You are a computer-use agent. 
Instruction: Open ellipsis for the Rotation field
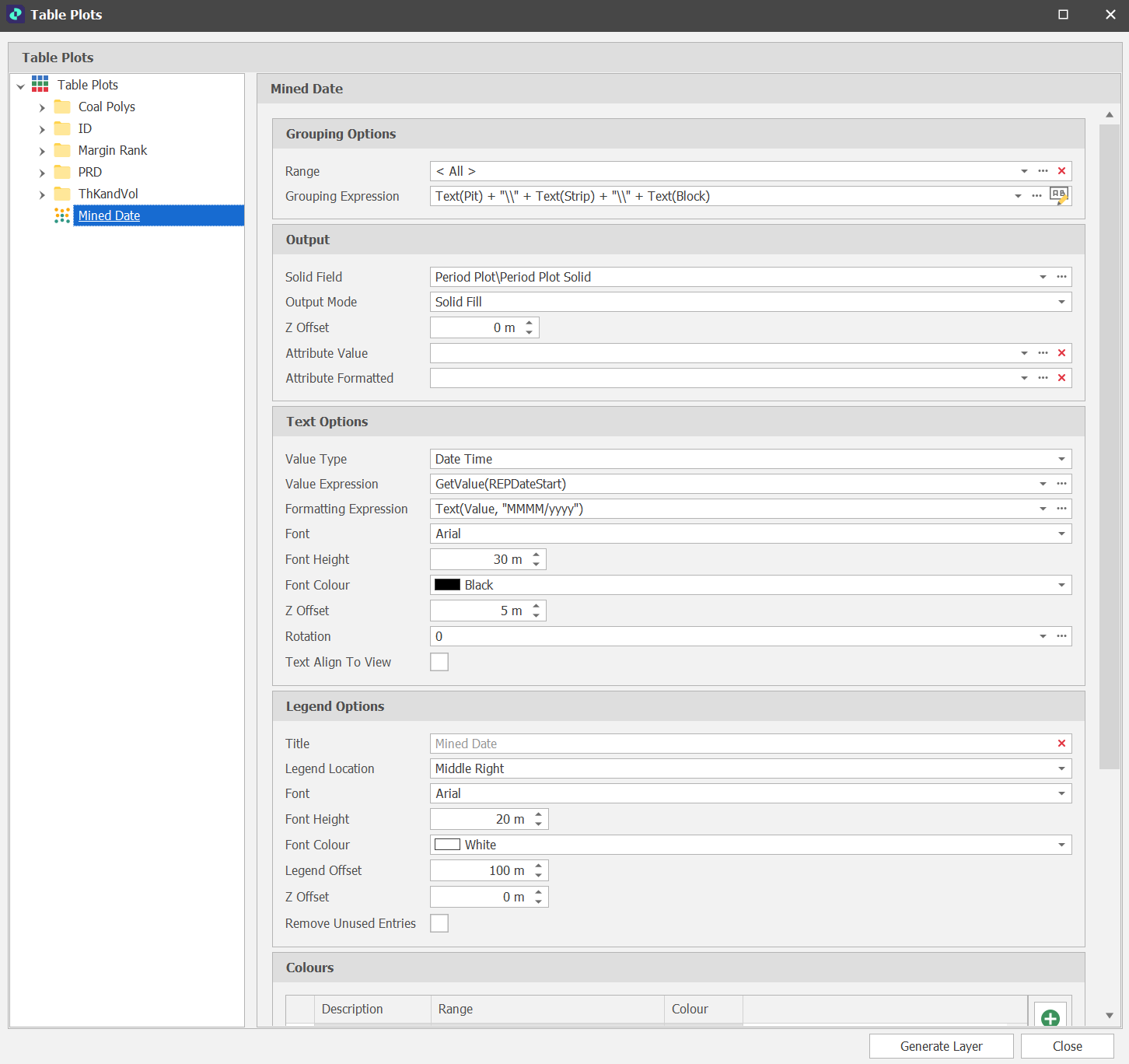pyautogui.click(x=1061, y=636)
